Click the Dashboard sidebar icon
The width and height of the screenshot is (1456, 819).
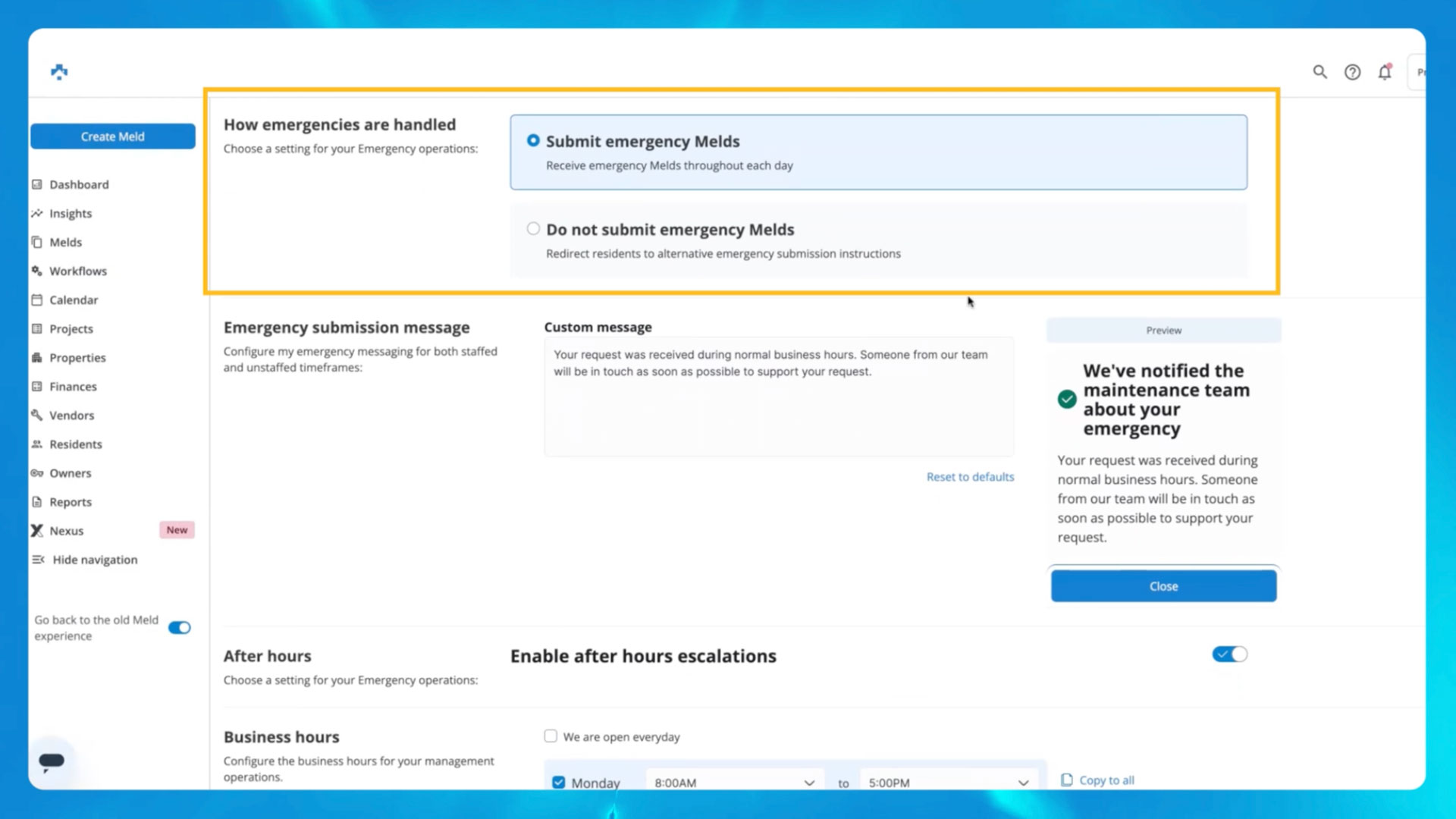tap(36, 184)
